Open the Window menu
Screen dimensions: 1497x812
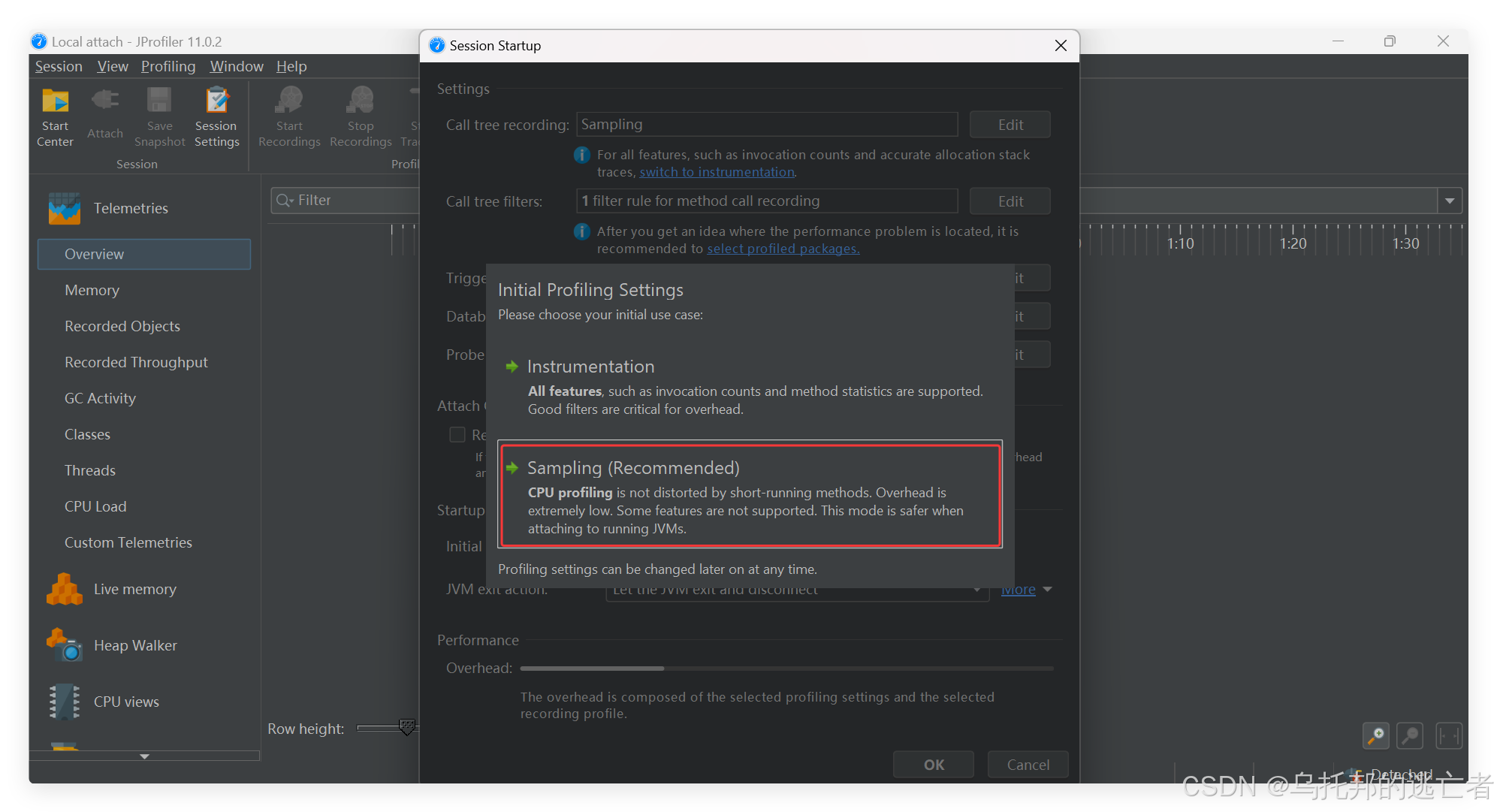237,66
